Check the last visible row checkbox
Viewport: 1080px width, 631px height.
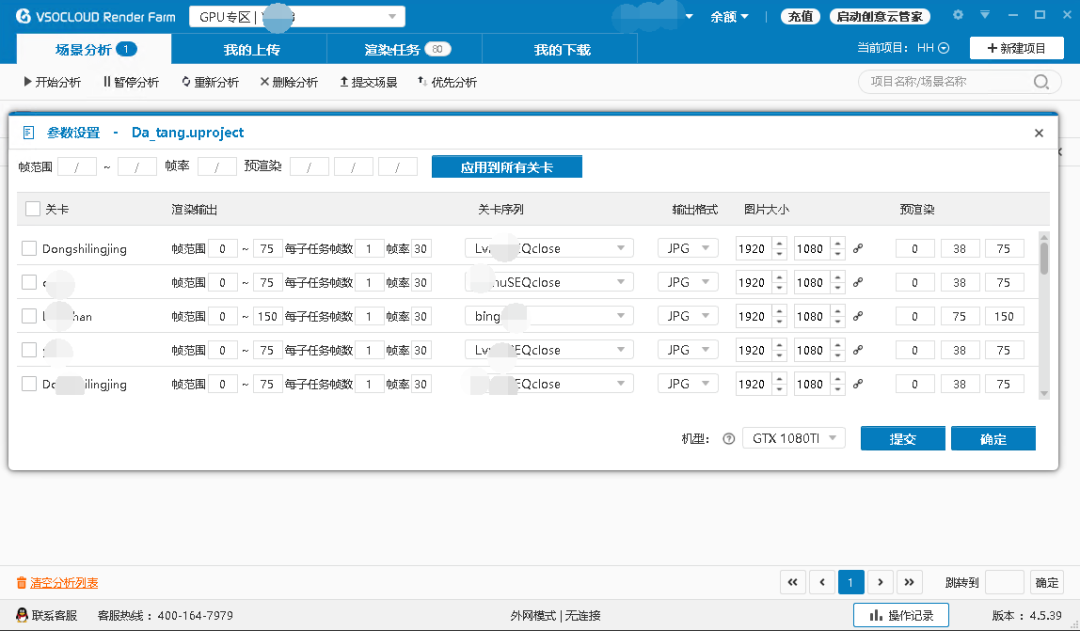pos(29,384)
